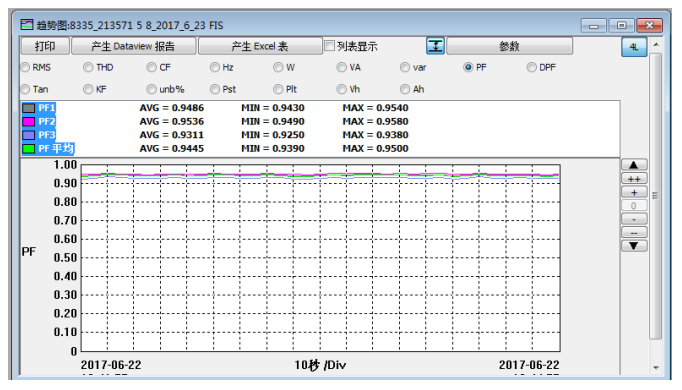Select the unb% radio button
This screenshot has height=390, width=682.
(x=151, y=89)
